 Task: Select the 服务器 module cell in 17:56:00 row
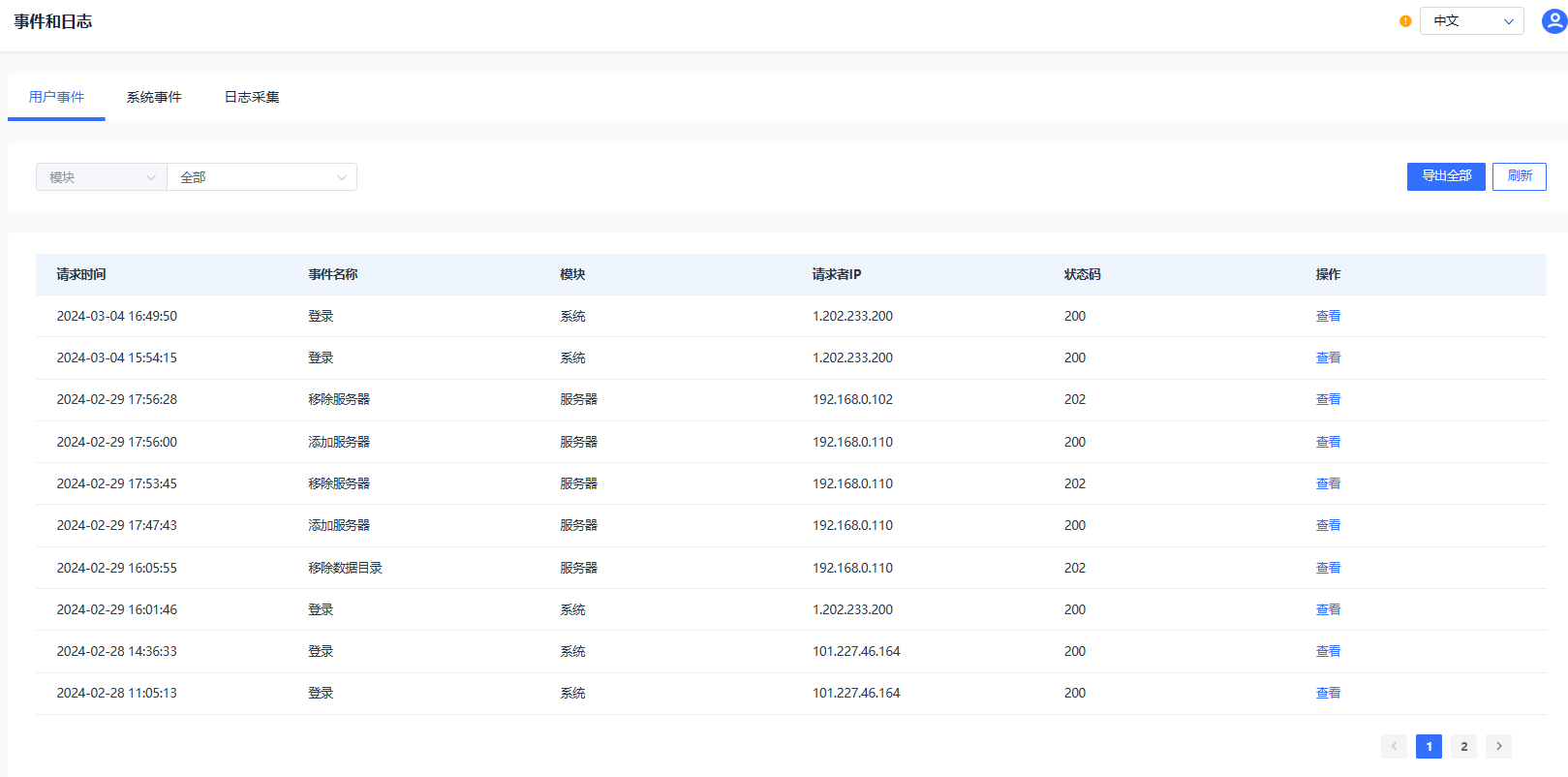coord(578,442)
